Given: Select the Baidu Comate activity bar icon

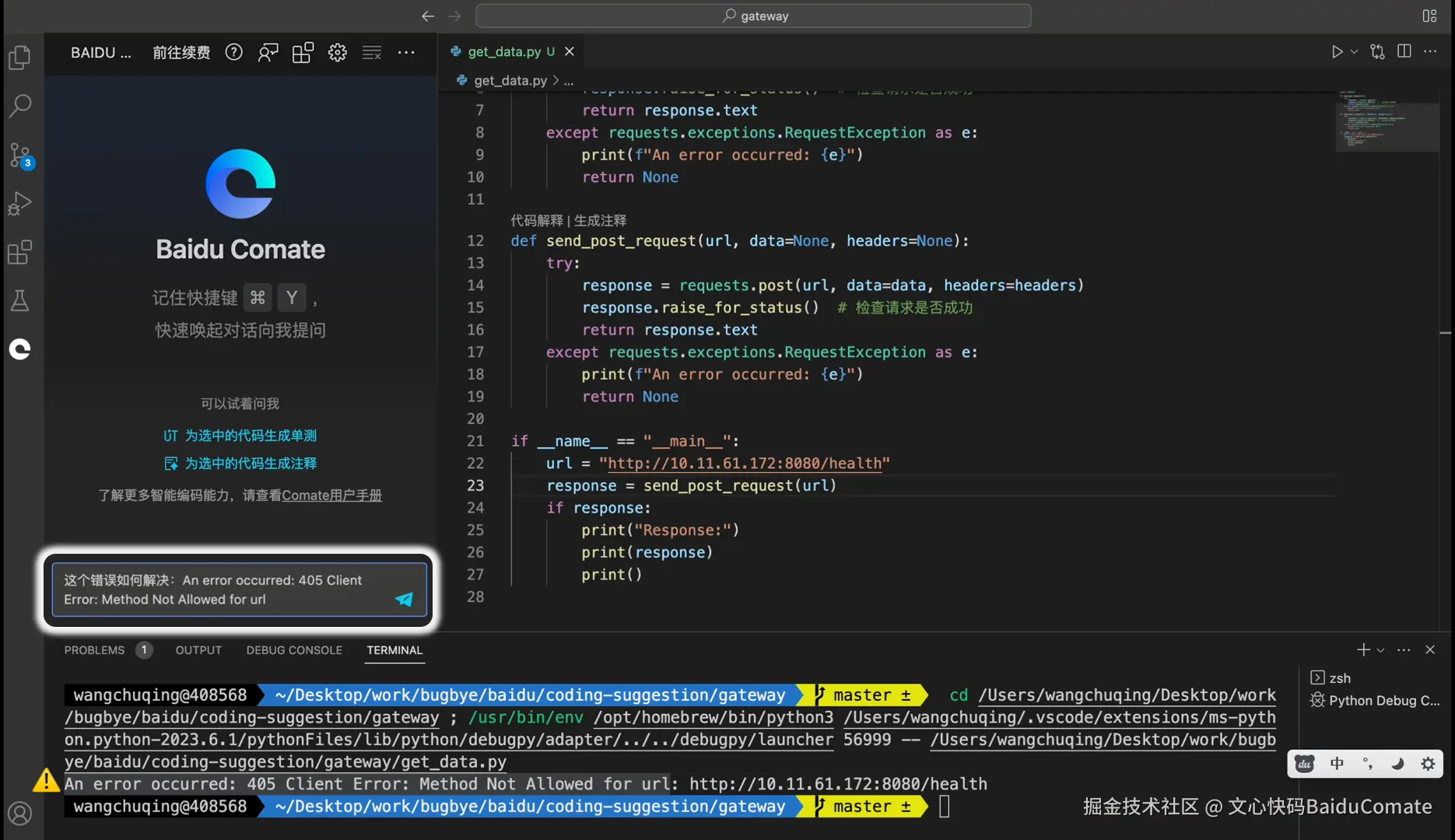Looking at the screenshot, I should 20,349.
